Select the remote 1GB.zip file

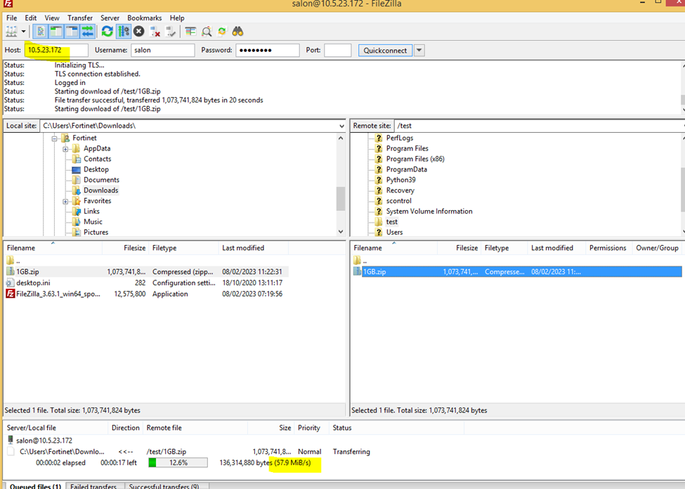(x=517, y=272)
